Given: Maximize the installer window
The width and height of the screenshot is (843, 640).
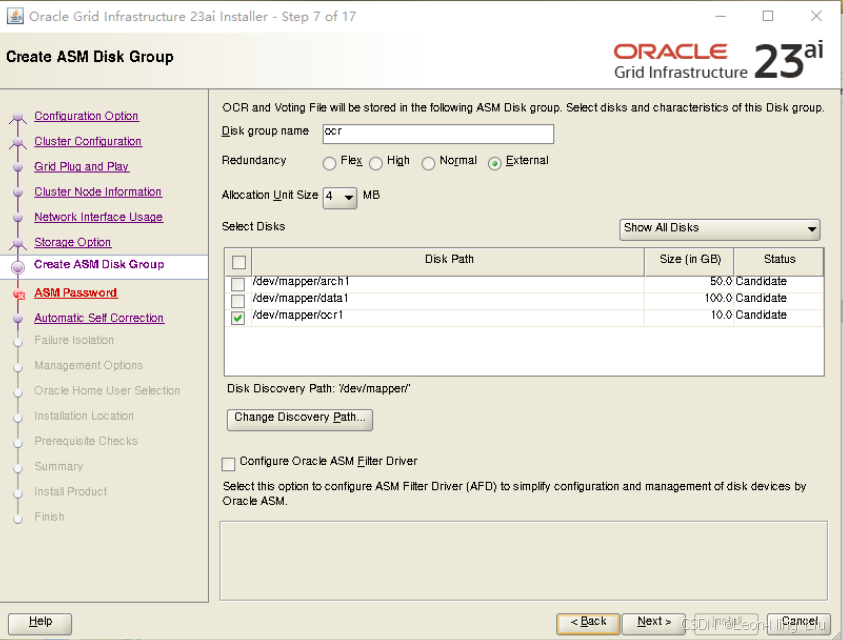Looking at the screenshot, I should (x=768, y=16).
